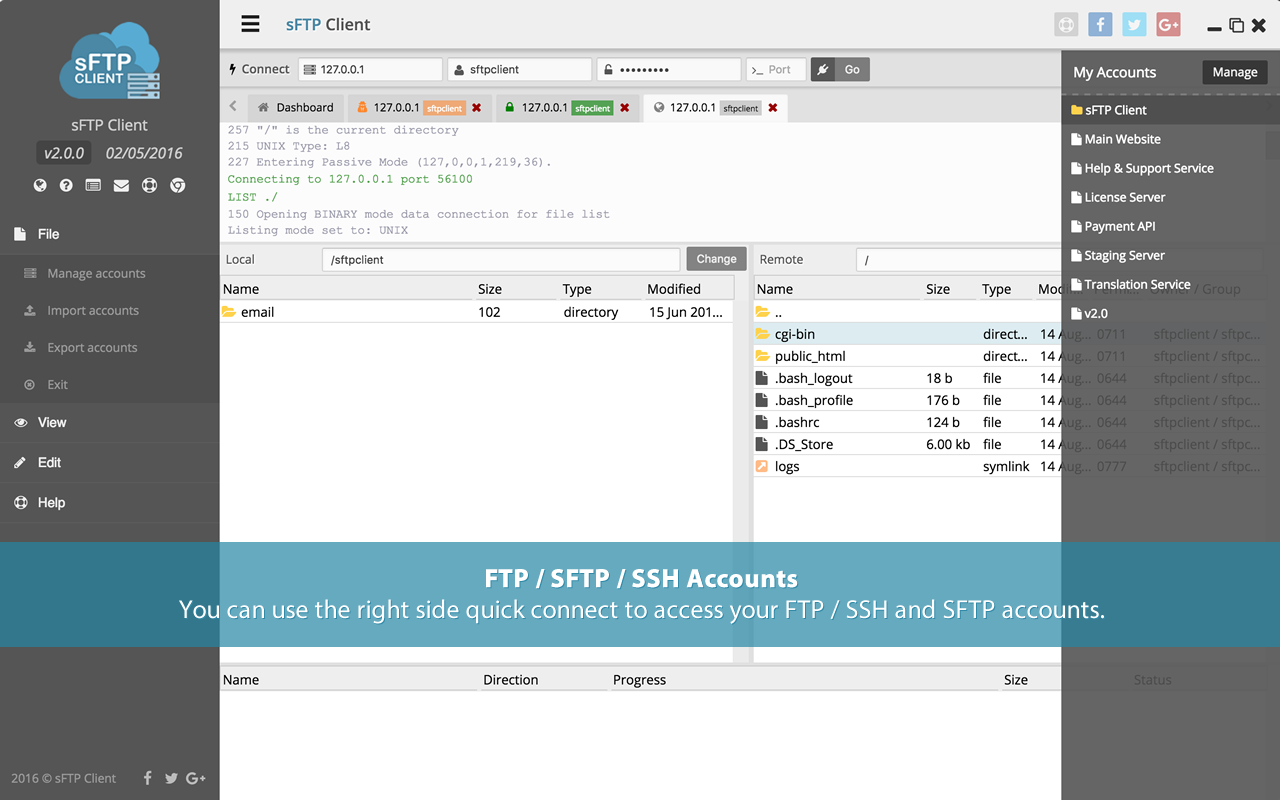Click the local path field /sftpclient
This screenshot has width=1280, height=800.
501,259
